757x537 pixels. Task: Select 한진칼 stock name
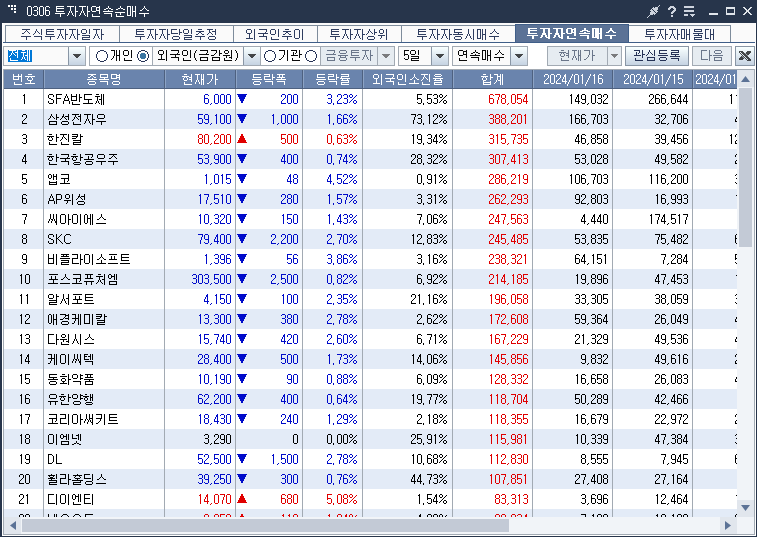coord(65,140)
